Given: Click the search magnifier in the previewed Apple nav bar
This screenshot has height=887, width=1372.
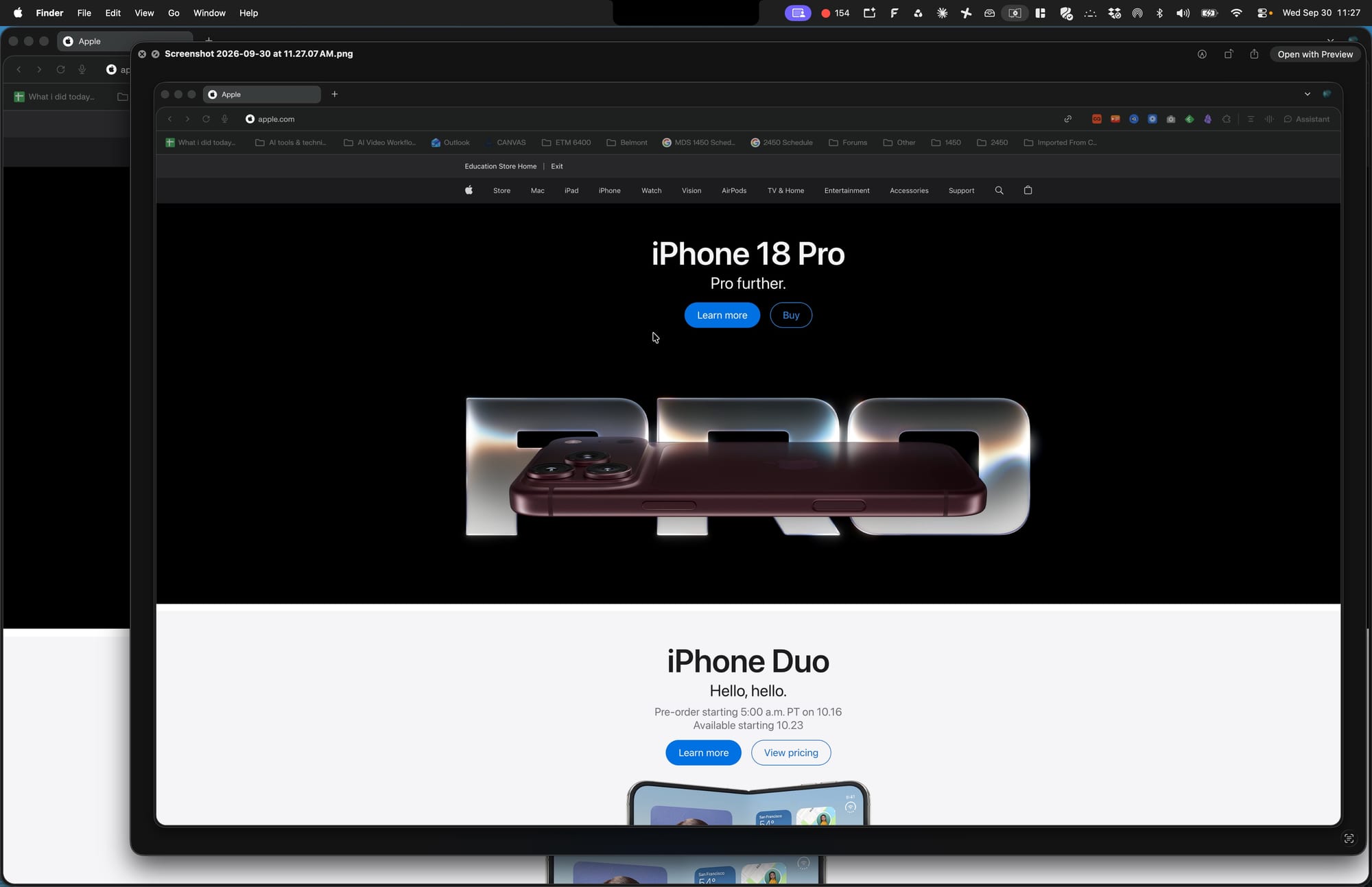Looking at the screenshot, I should pos(999,191).
